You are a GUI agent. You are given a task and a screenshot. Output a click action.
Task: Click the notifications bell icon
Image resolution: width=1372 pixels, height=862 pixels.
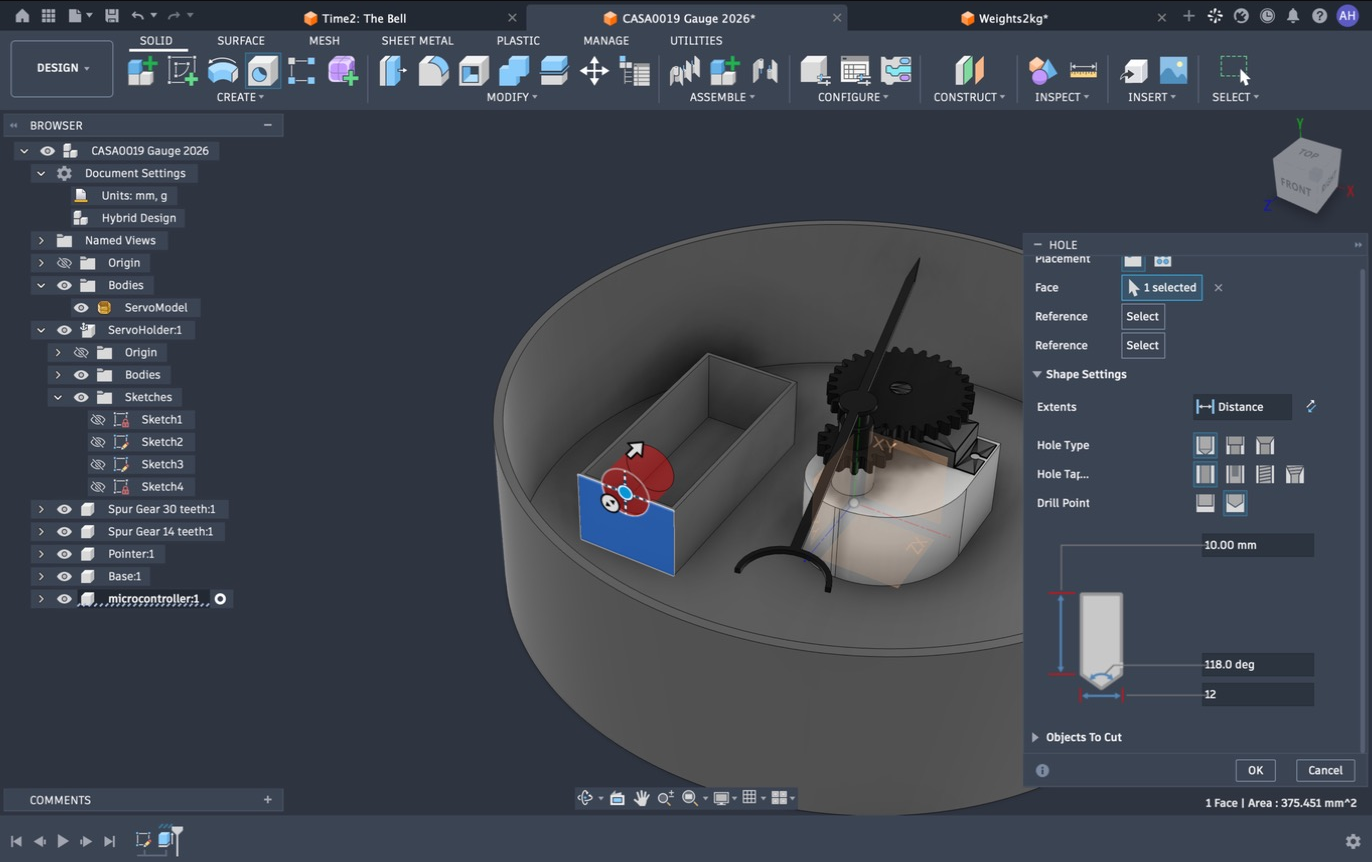pos(1293,16)
